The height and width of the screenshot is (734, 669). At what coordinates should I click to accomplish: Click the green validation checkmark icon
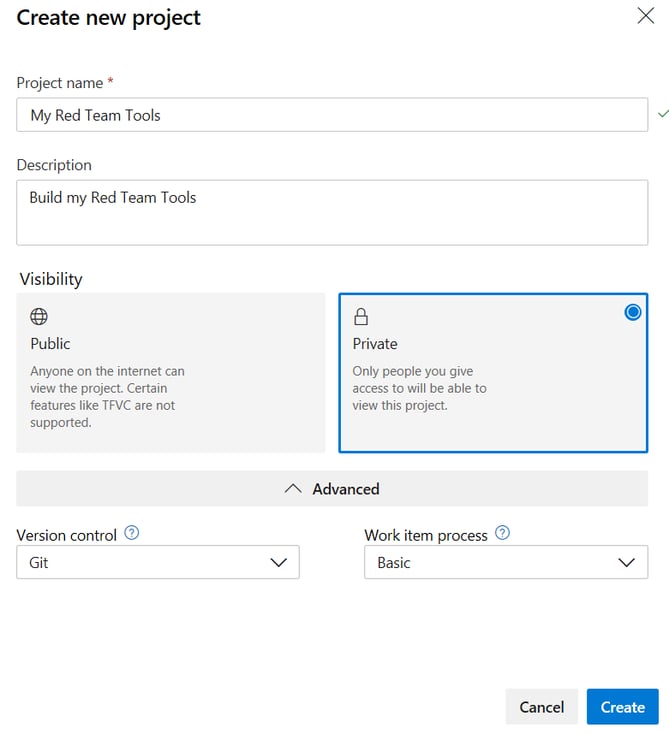click(x=661, y=114)
